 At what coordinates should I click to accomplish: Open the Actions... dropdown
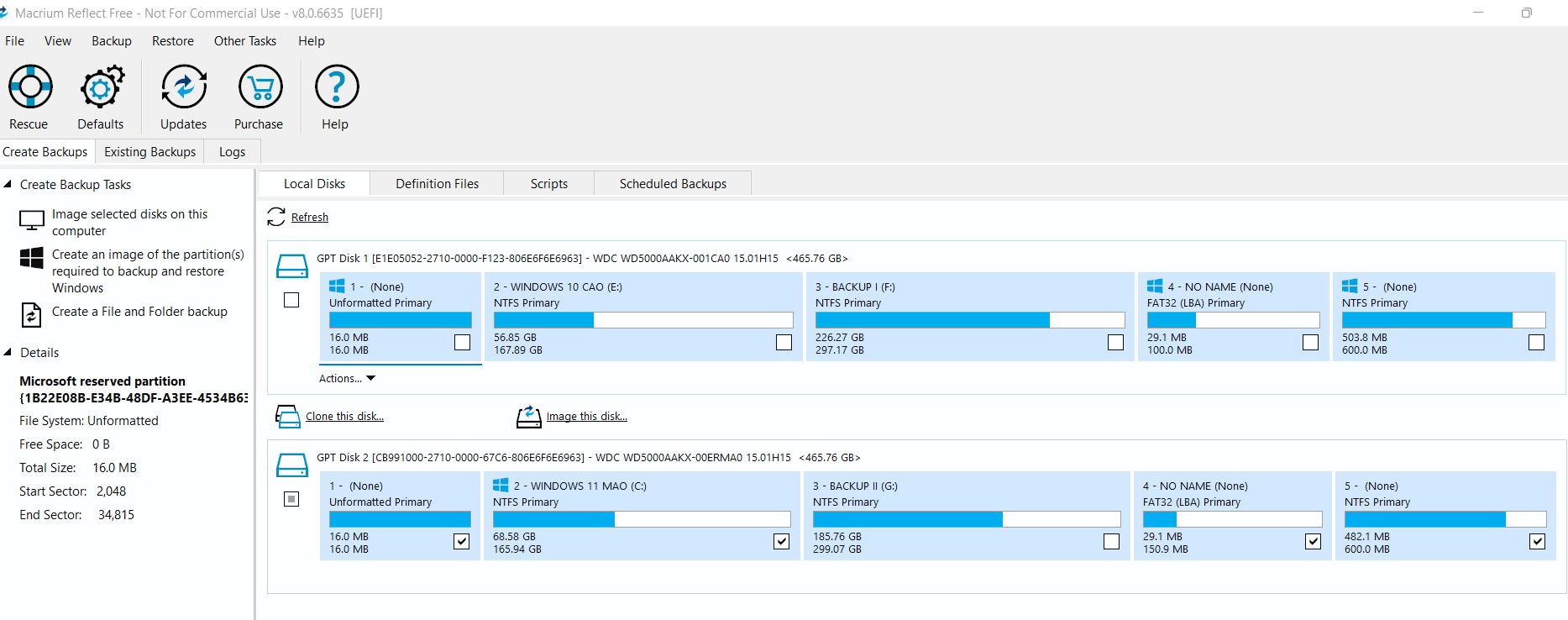tap(347, 378)
